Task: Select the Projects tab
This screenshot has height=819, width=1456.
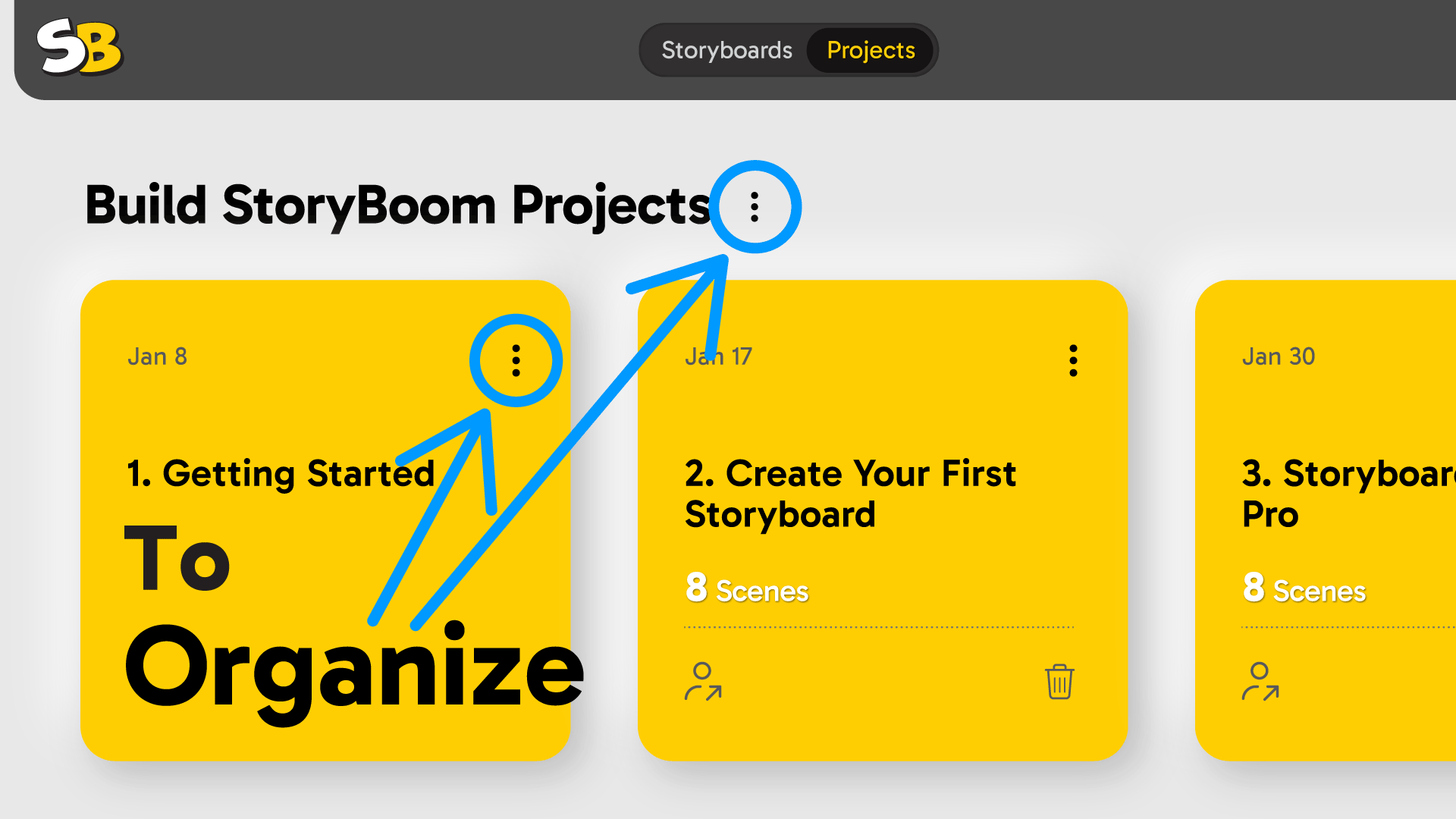Action: pyautogui.click(x=871, y=50)
